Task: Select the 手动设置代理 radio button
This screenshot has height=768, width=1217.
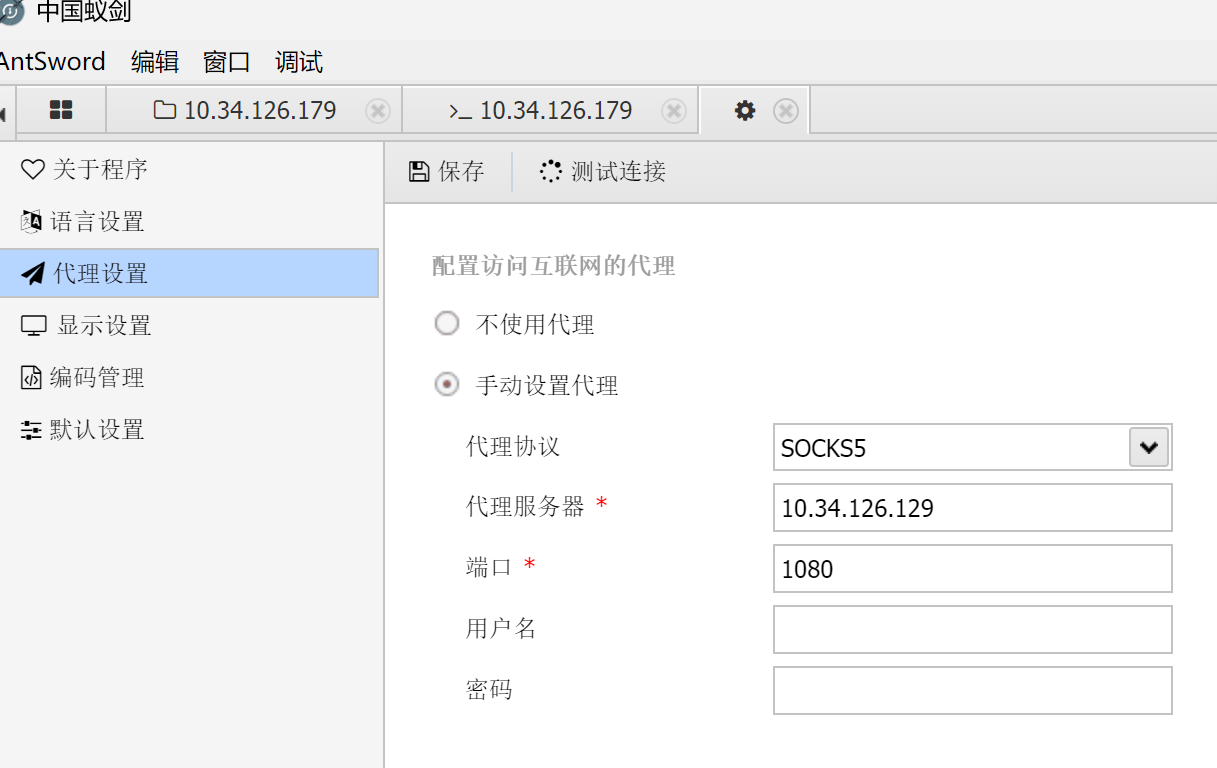Action: coord(447,384)
